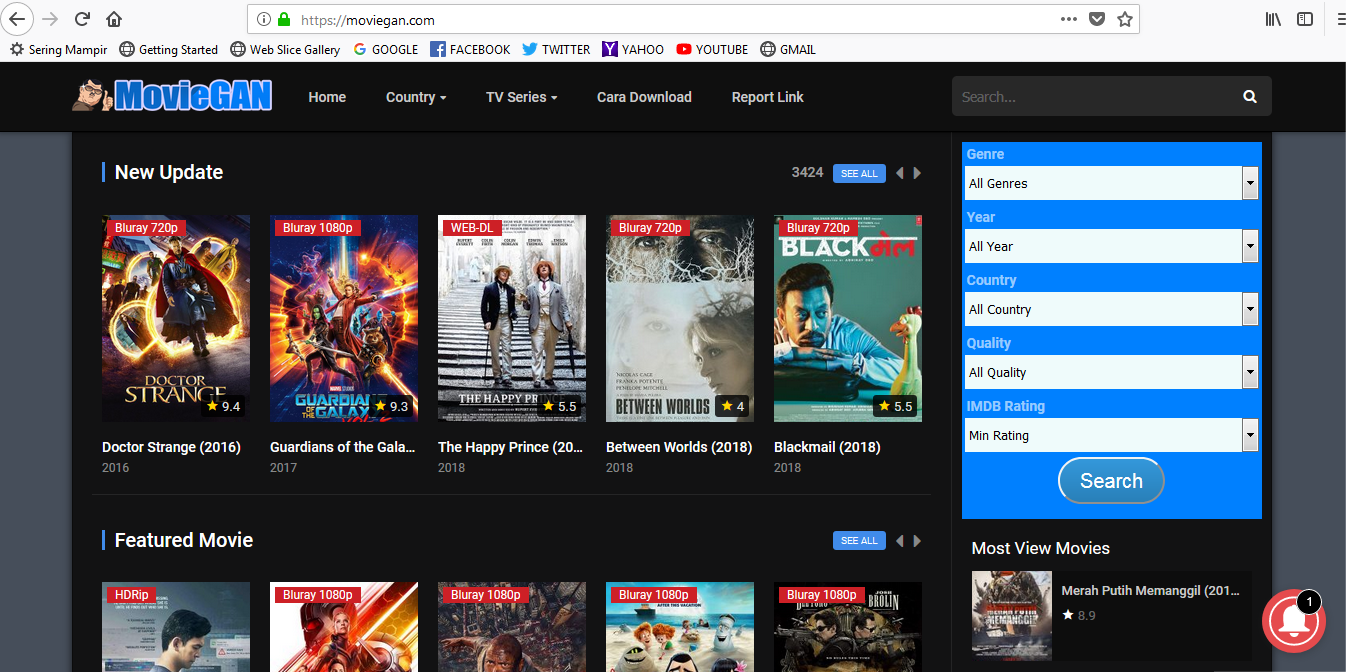This screenshot has width=1346, height=672.
Task: Open the Library icon in the toolbar
Action: coord(1272,19)
